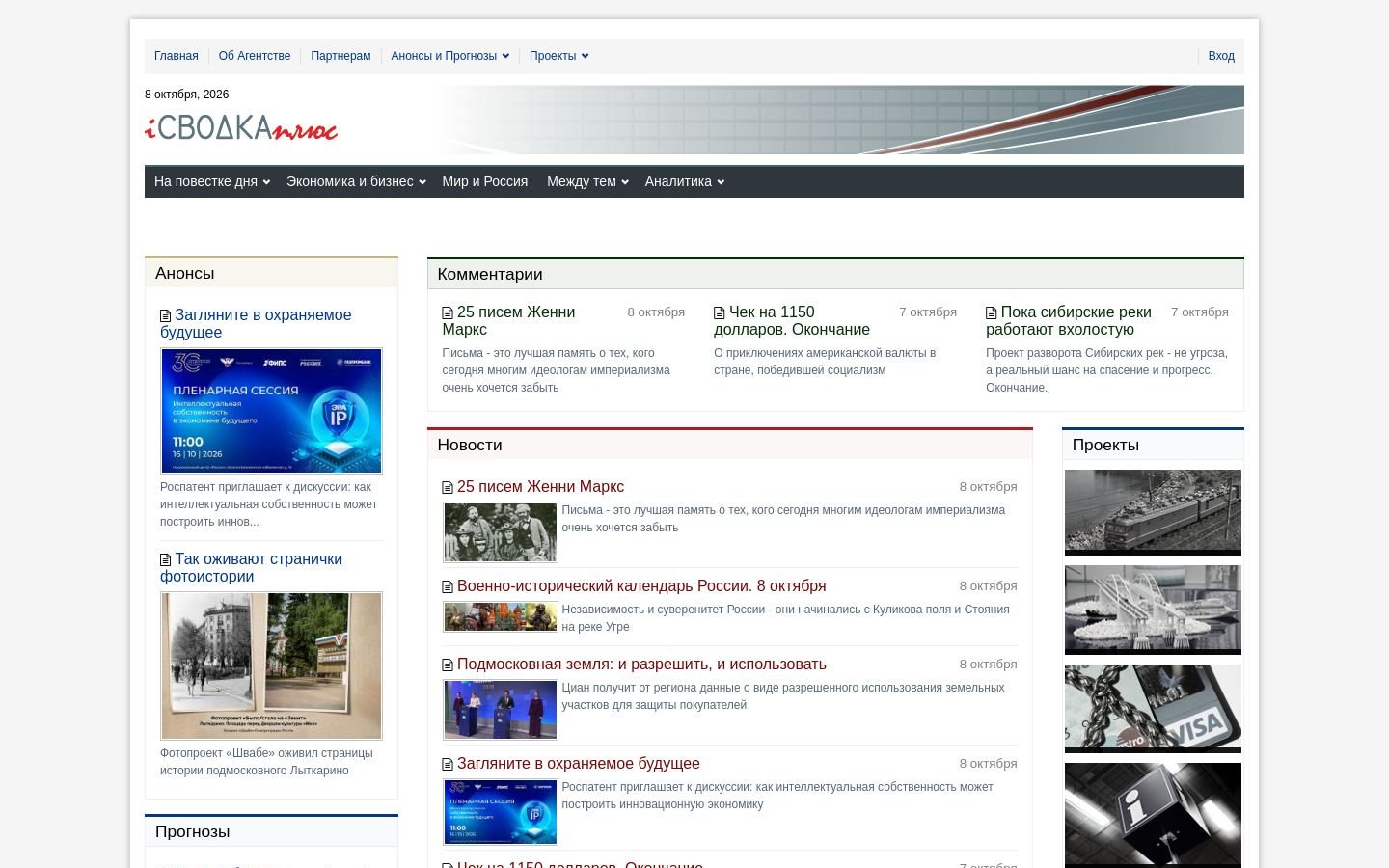This screenshot has height=868, width=1389.
Task: Click the family photo thumbnail for '25 писем Женни Маркс'
Action: (501, 532)
